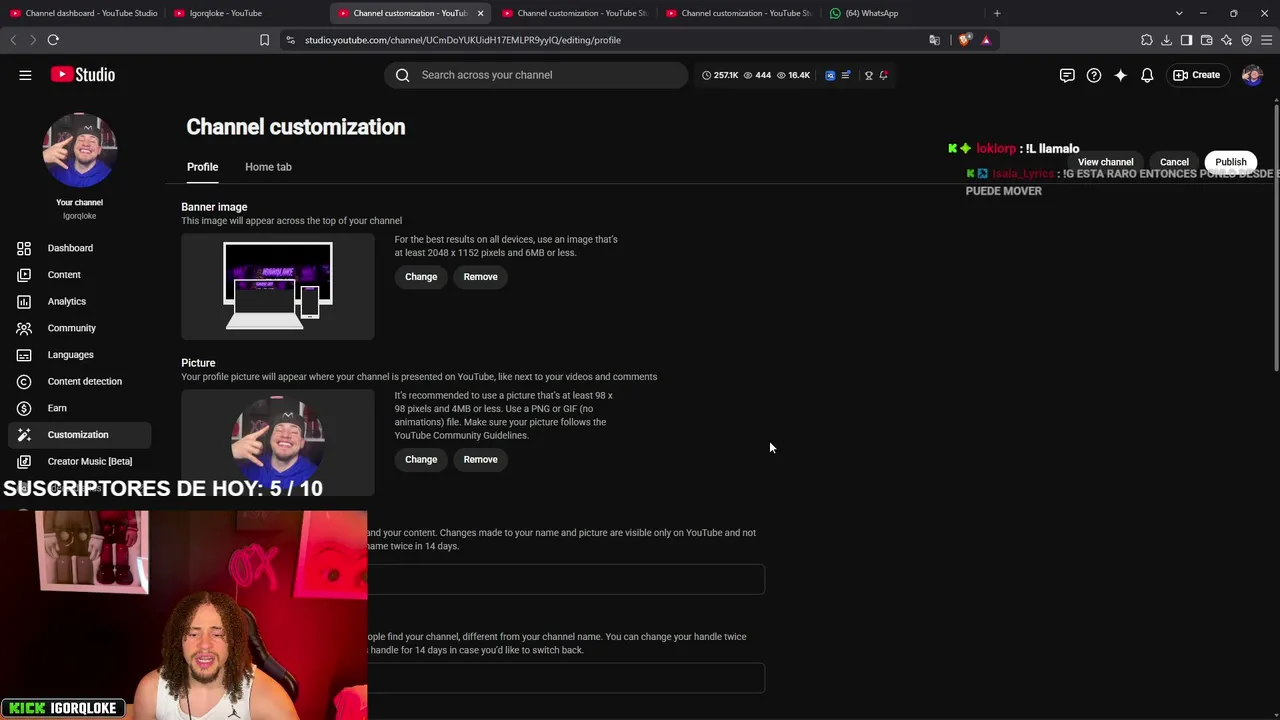Bookmark this page with the bookmark icon
The width and height of the screenshot is (1280, 720).
point(264,40)
